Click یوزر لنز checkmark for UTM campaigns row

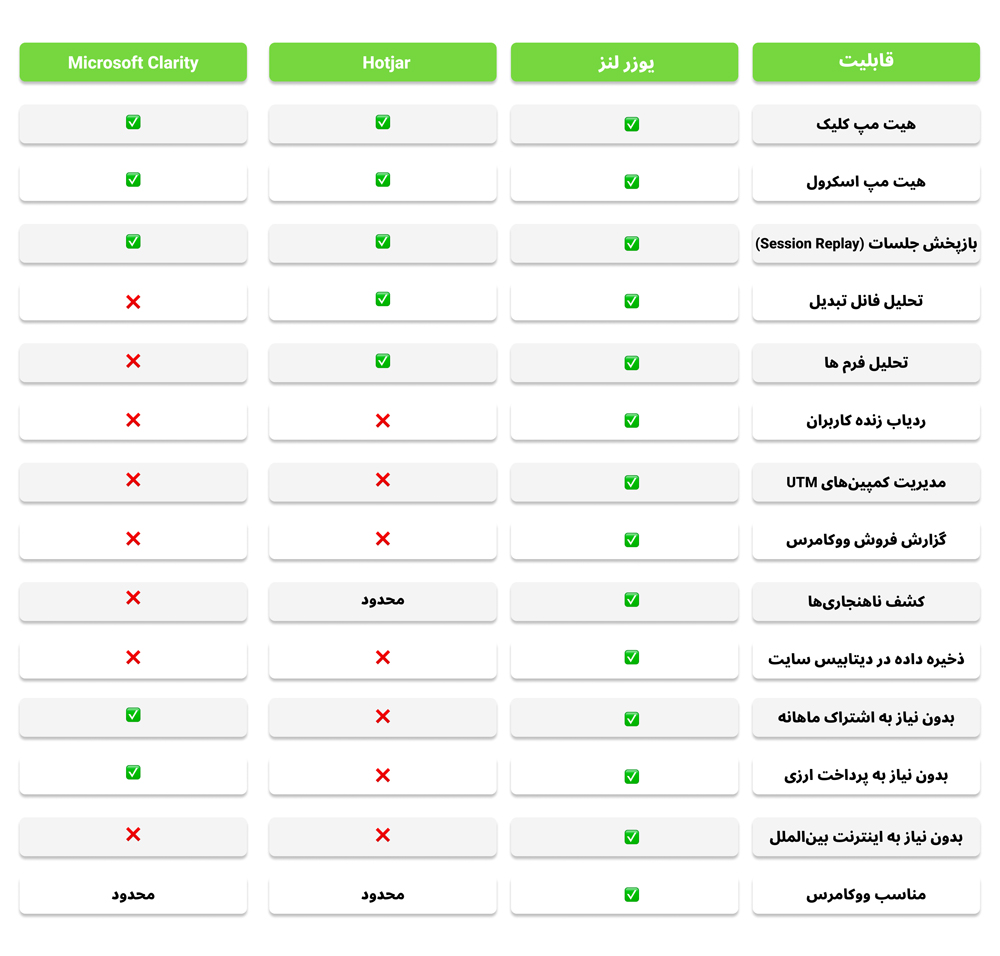pyautogui.click(x=631, y=482)
